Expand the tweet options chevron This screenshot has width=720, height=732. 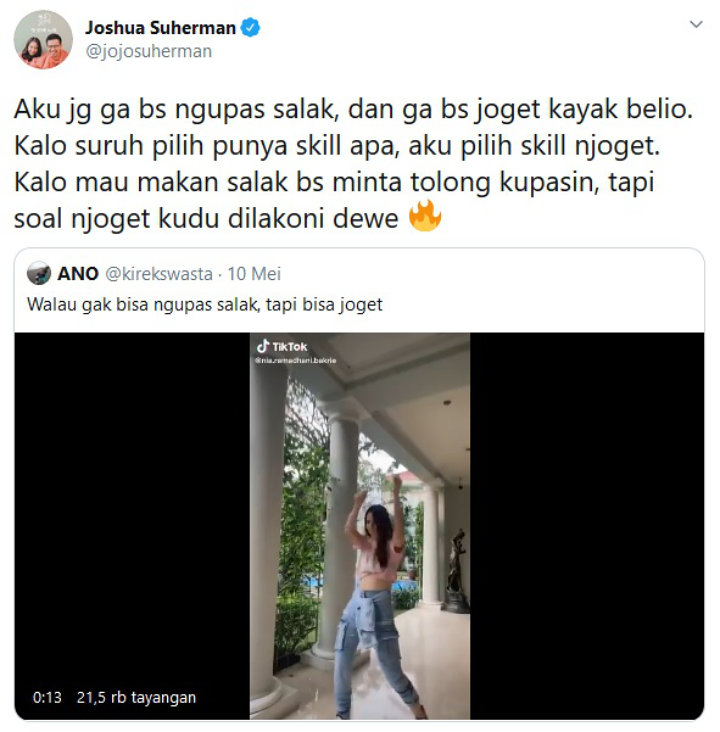pyautogui.click(x=696, y=24)
